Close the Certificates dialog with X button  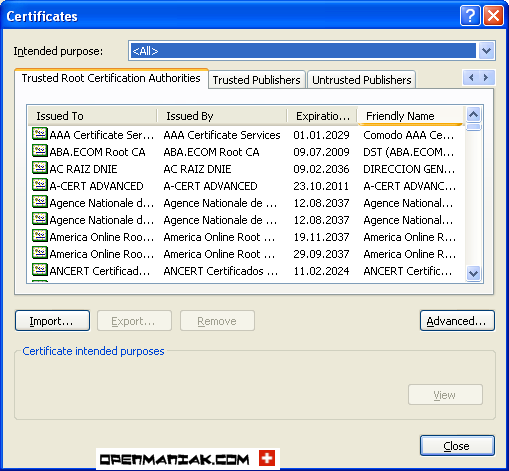pyautogui.click(x=493, y=15)
